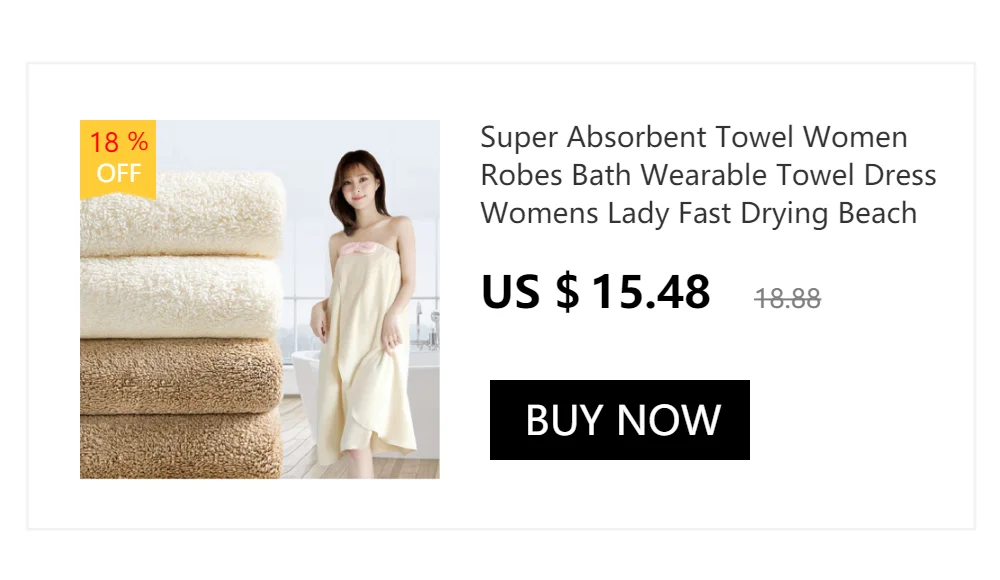Screen dimensions: 1000x580
Task: Click the title line 'Womens Lady Fast Drying Beach'
Action: click(x=698, y=213)
